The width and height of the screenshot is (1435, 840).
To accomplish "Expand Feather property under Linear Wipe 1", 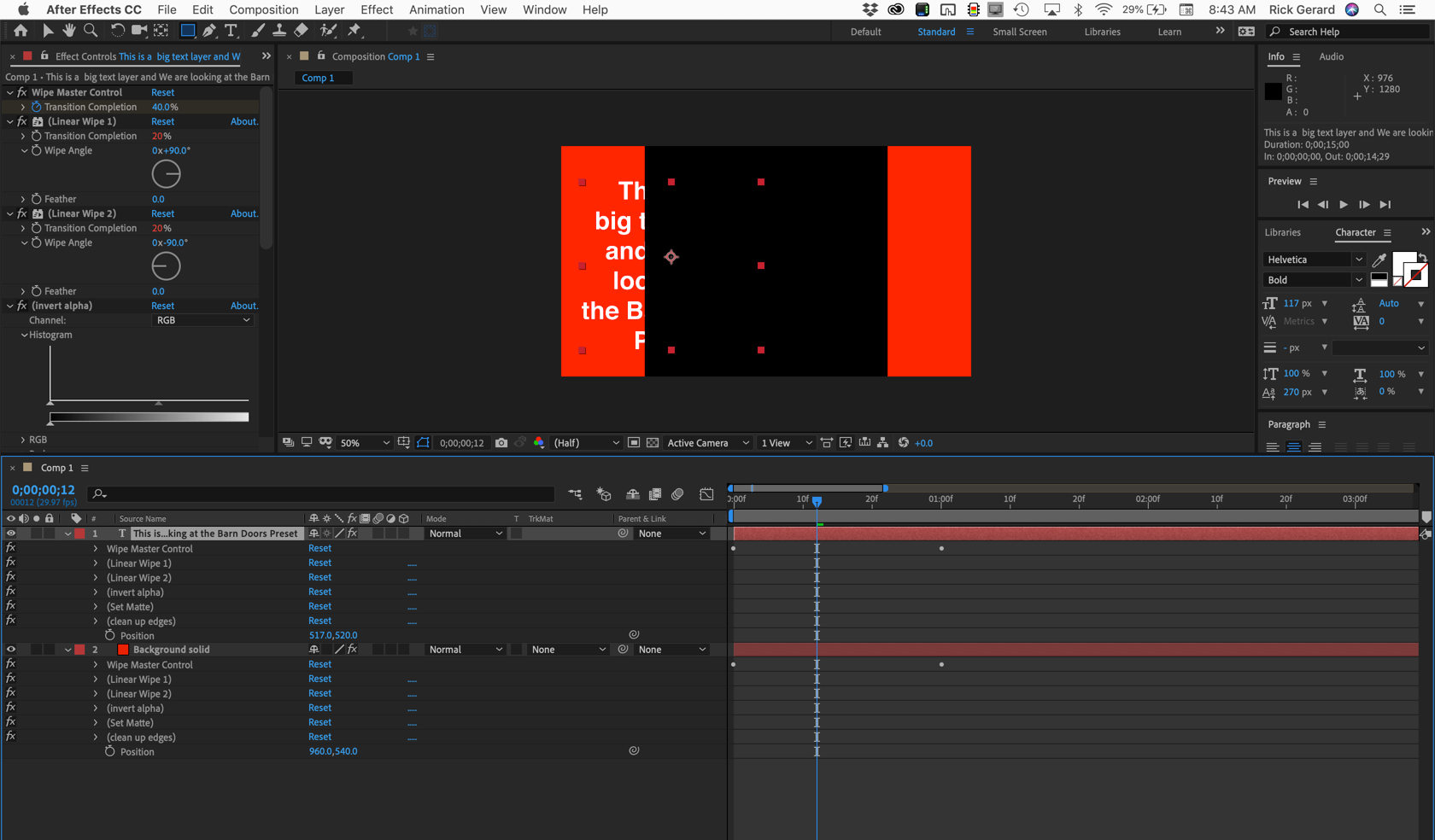I will coord(23,199).
